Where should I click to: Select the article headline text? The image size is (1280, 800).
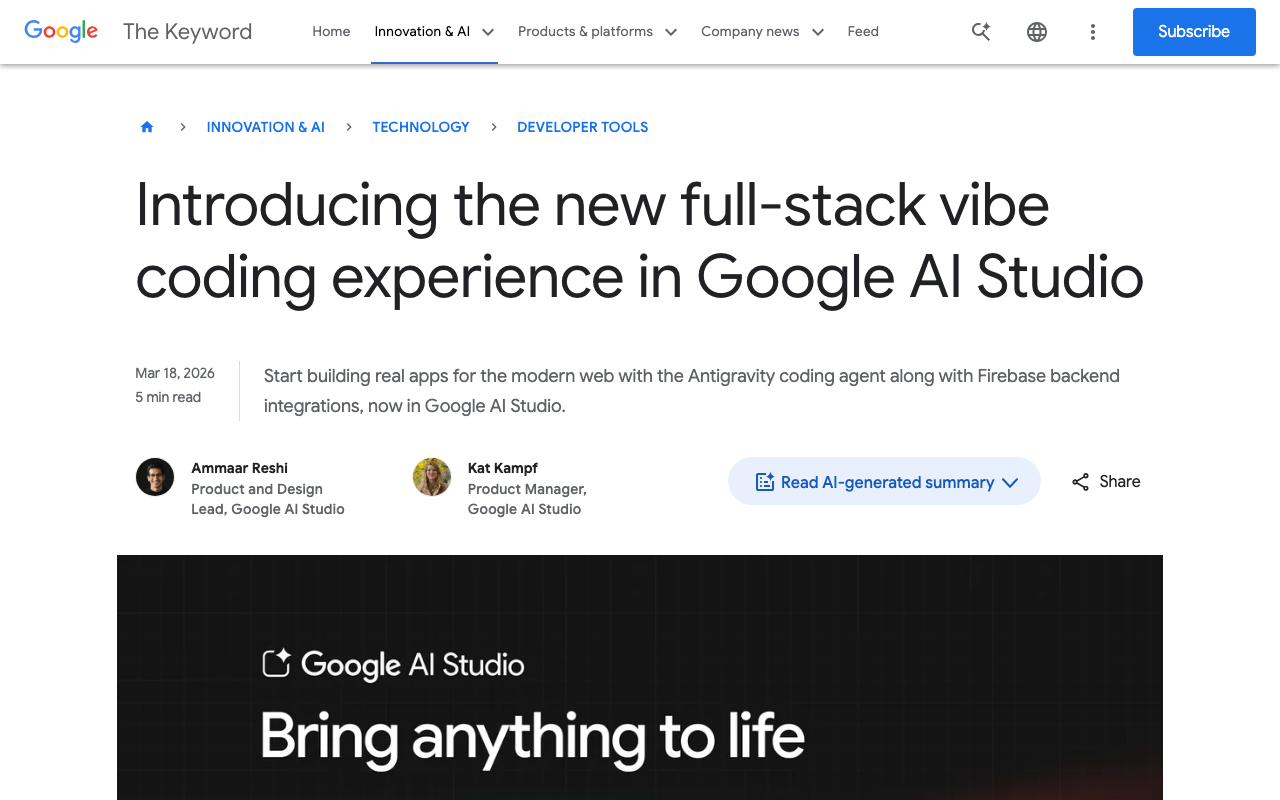point(639,241)
